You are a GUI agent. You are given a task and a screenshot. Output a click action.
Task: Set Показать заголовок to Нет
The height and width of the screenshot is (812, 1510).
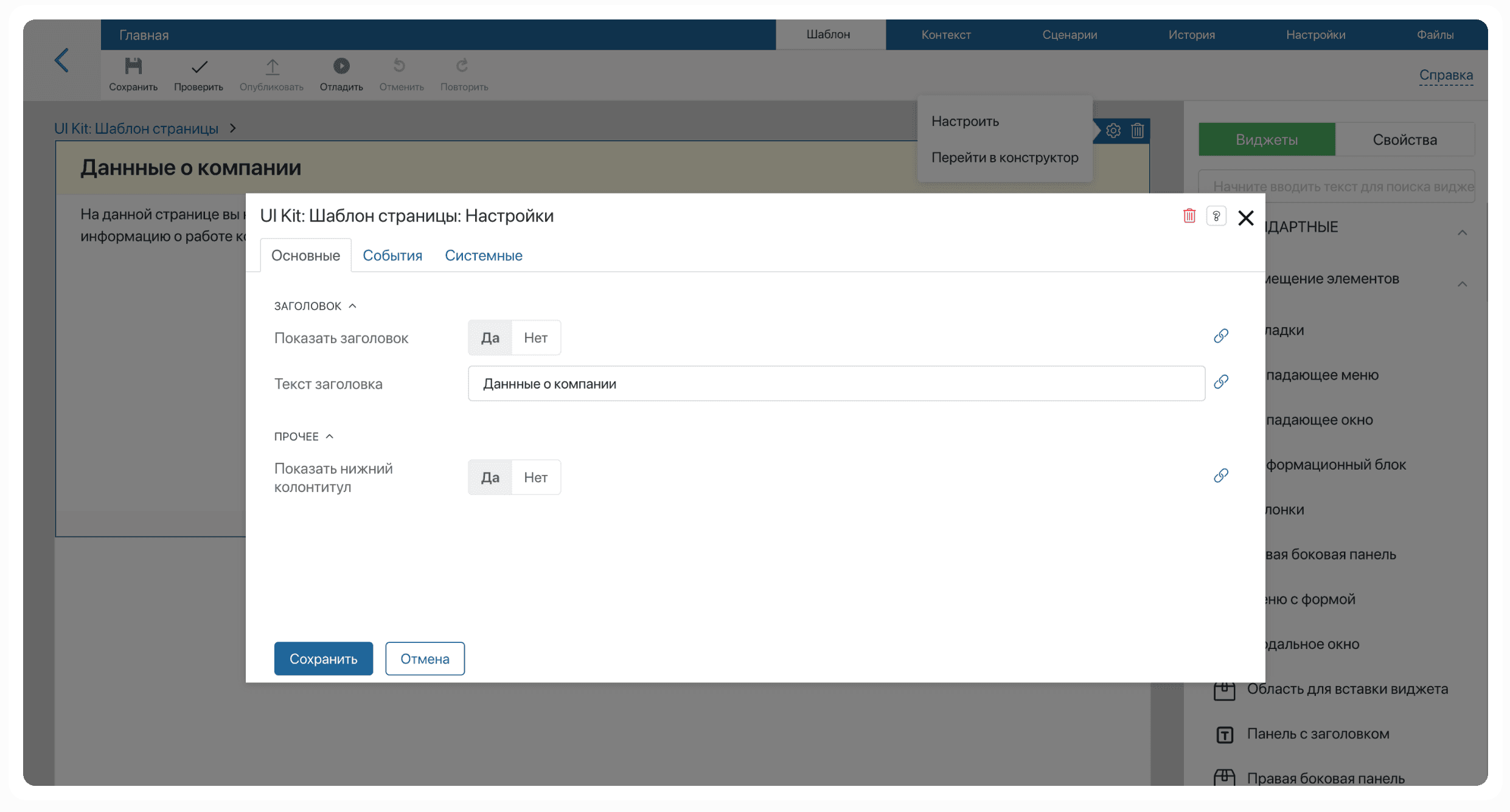point(535,338)
